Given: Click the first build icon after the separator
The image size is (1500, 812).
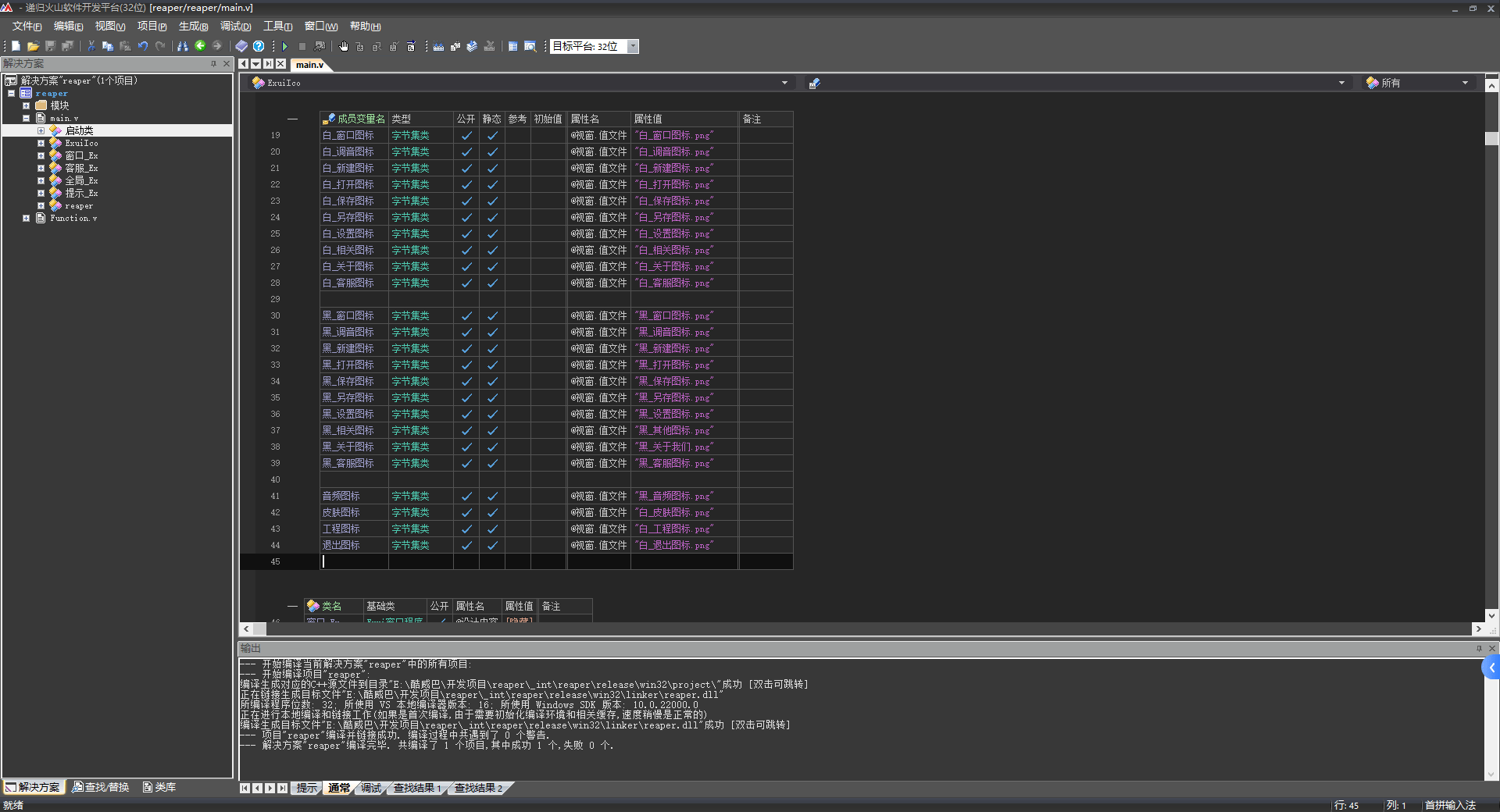Looking at the screenshot, I should [438, 46].
